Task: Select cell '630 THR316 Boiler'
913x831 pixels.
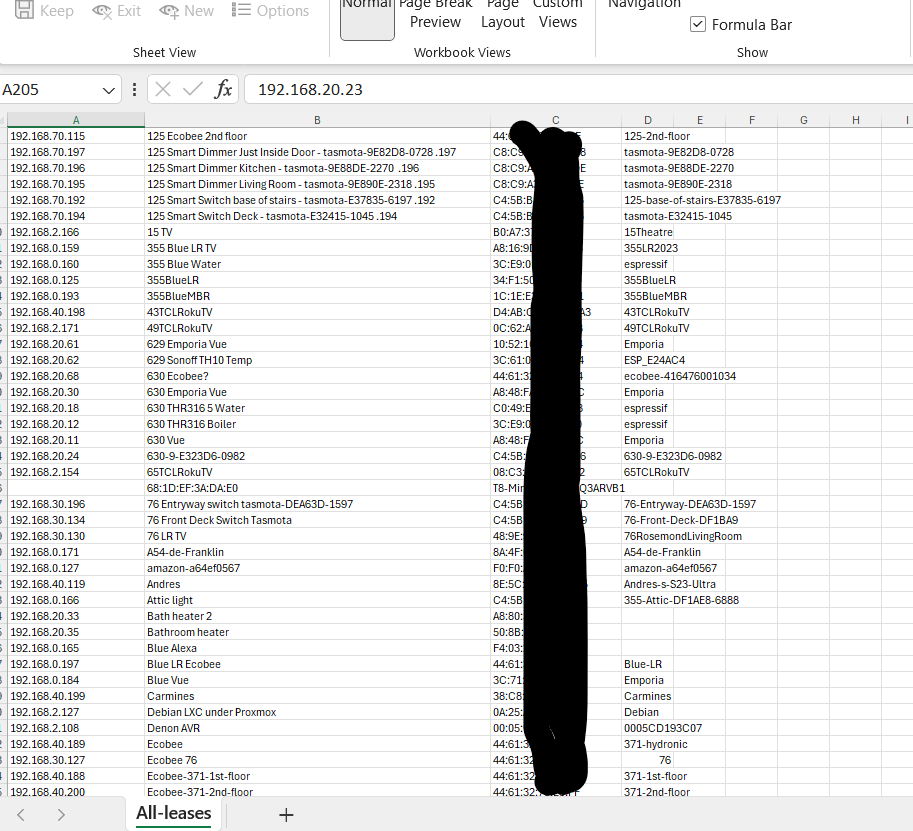Action: (317, 425)
